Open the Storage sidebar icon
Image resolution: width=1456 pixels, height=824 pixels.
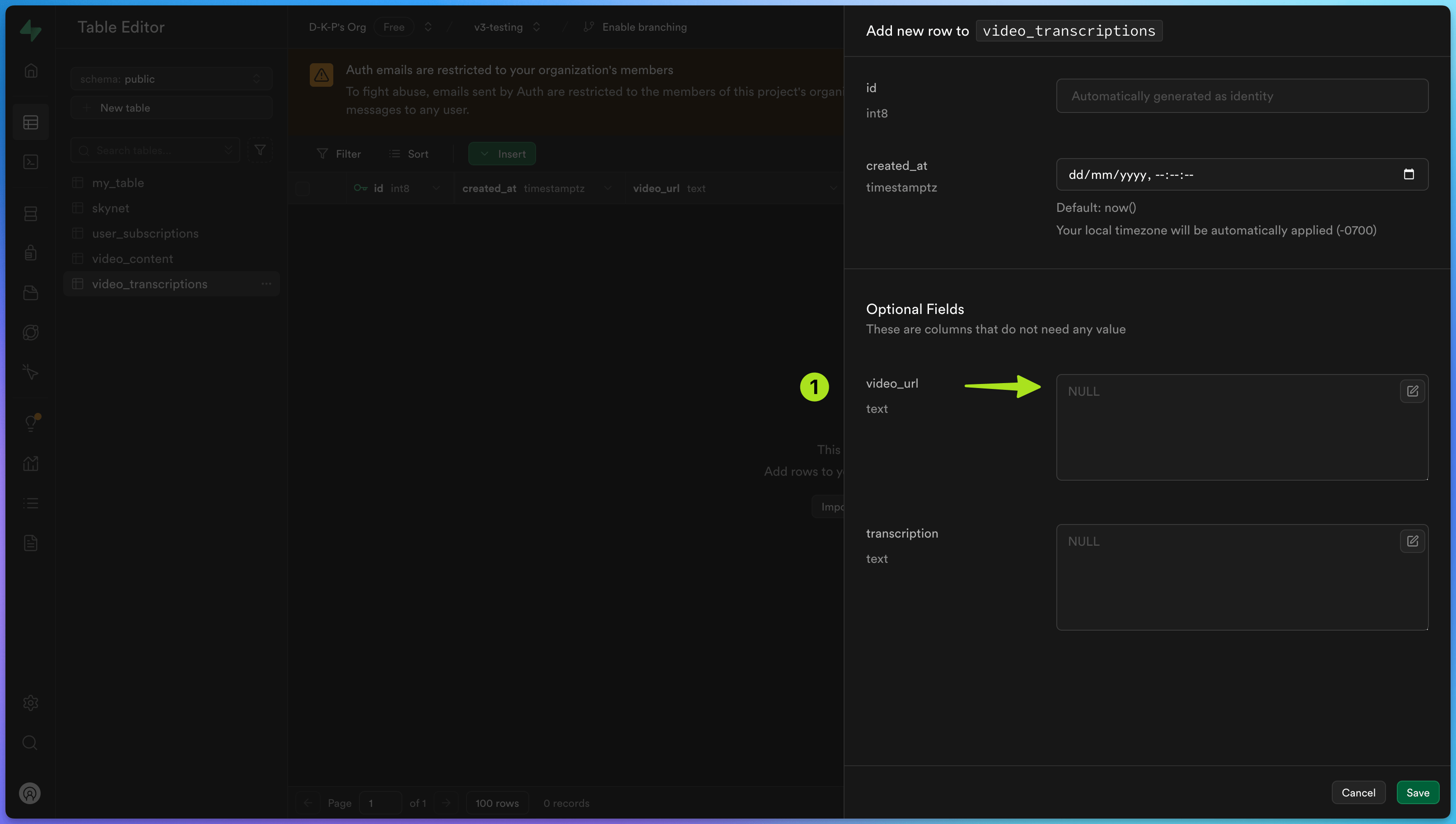click(x=31, y=293)
